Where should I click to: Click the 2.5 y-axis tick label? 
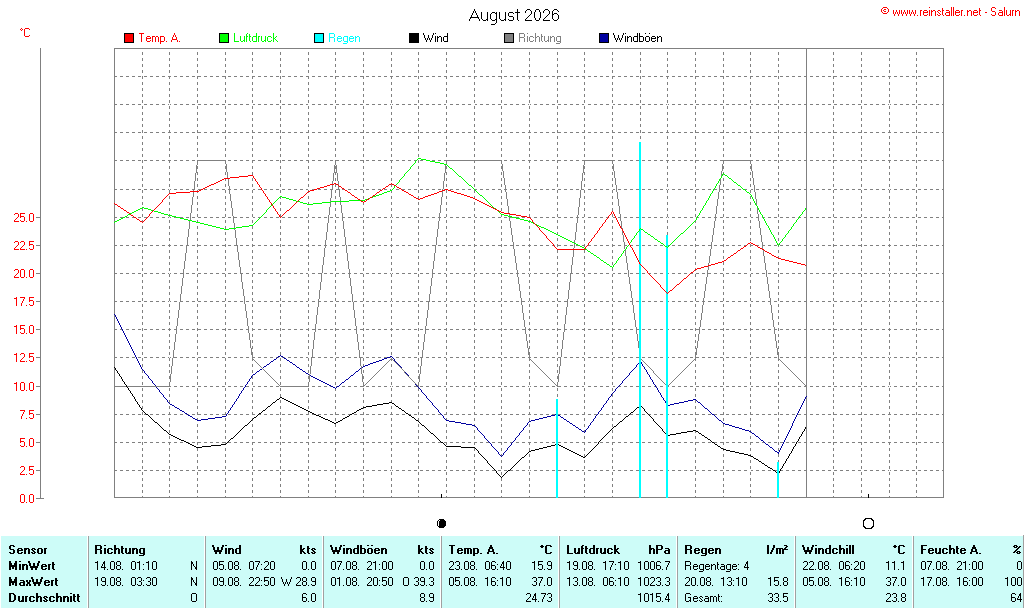[27, 471]
